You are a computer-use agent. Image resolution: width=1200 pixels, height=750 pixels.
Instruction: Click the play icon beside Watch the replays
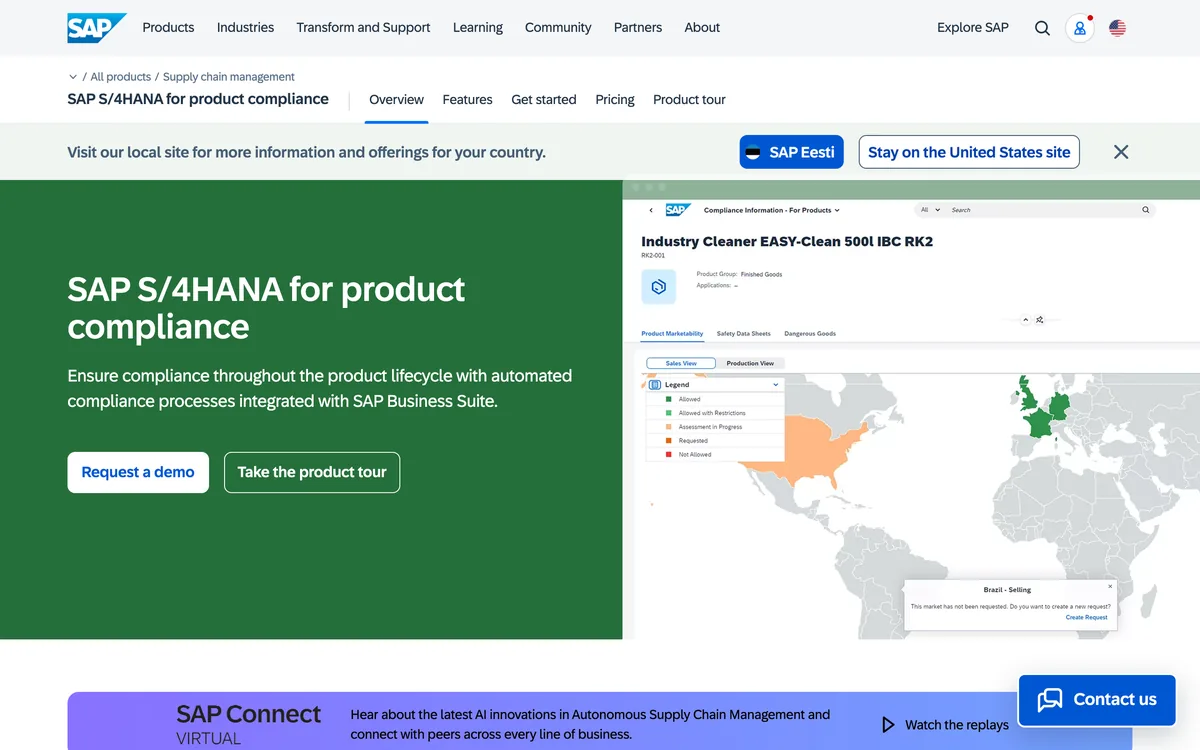[888, 725]
